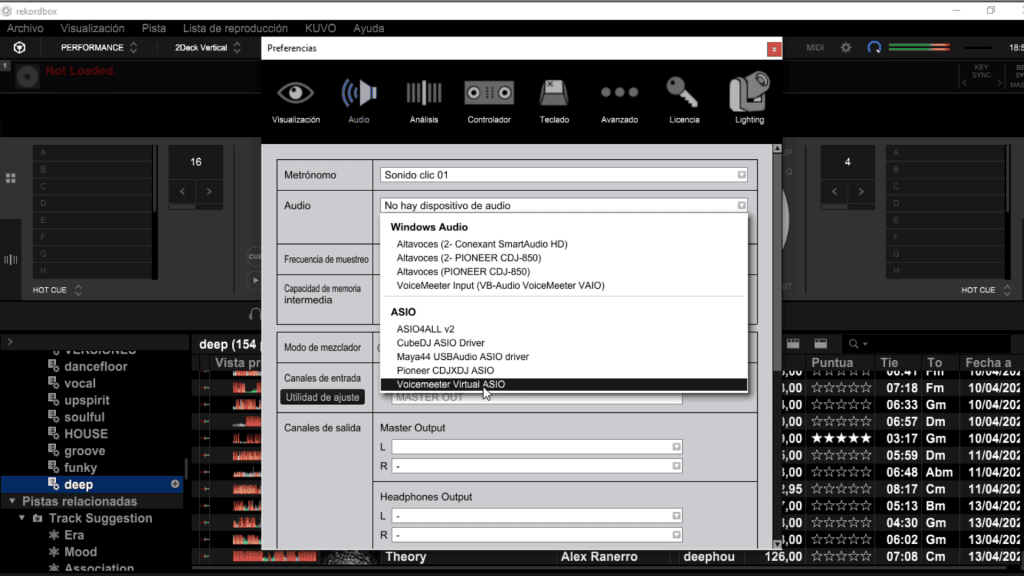Open the 2Deck Vertical layout dropdown
1024x576 pixels.
tap(208, 48)
